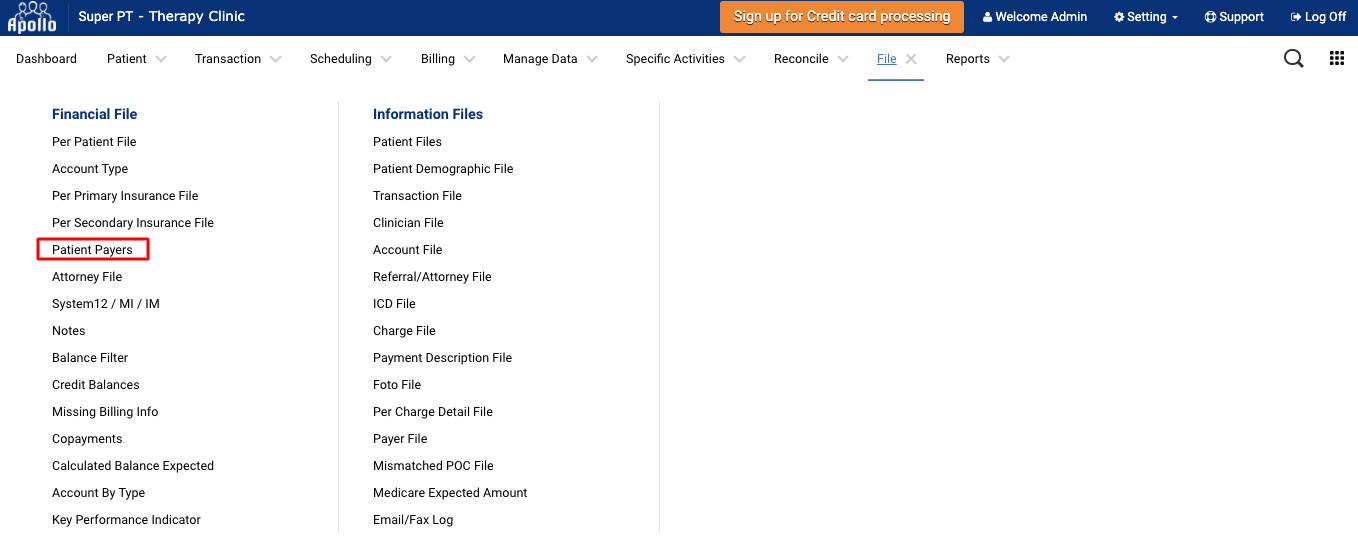Open Clinician File
Viewport: 1358px width, 553px height.
tap(408, 223)
